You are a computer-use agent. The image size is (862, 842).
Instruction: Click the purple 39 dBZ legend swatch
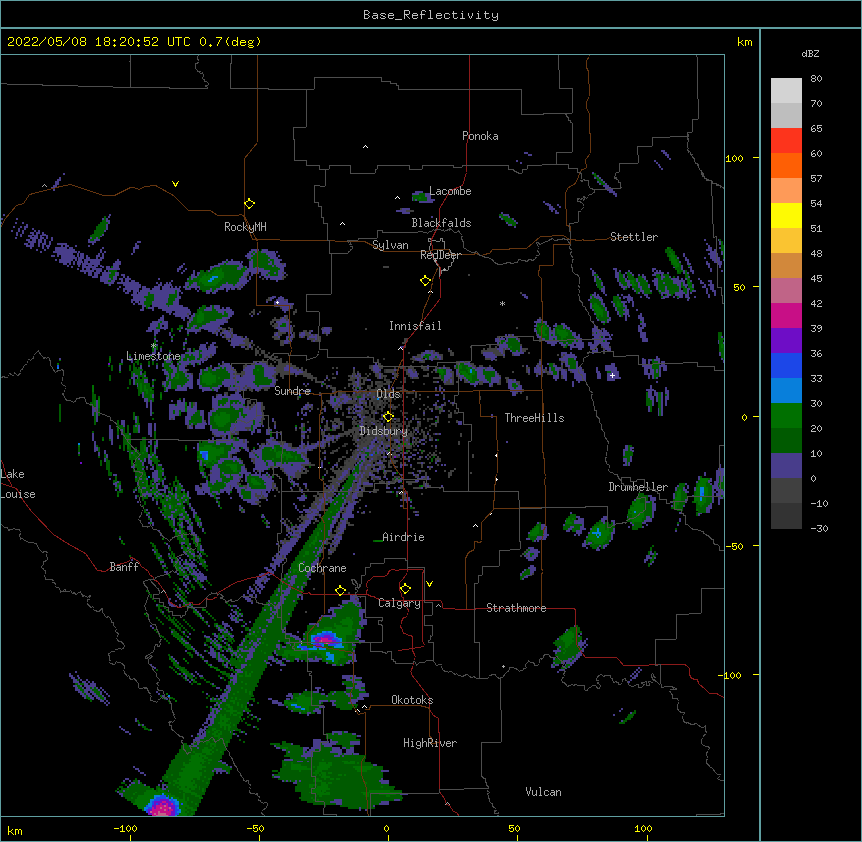pos(786,341)
